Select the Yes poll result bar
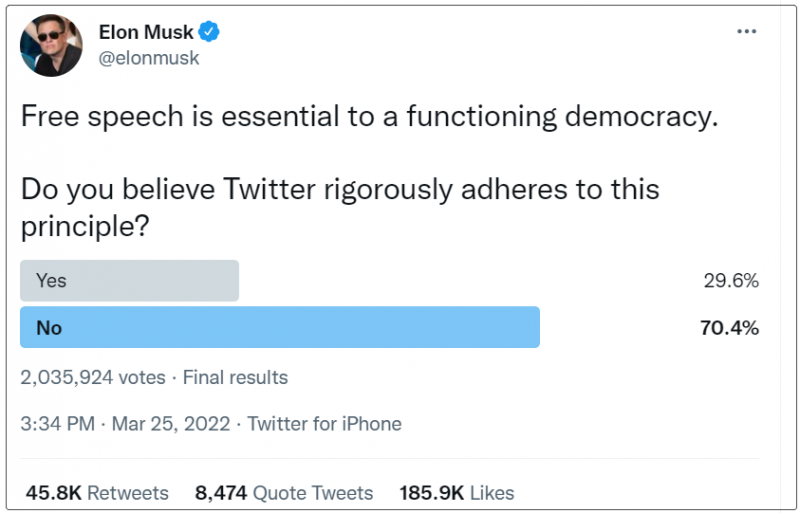800x513 pixels. (130, 281)
